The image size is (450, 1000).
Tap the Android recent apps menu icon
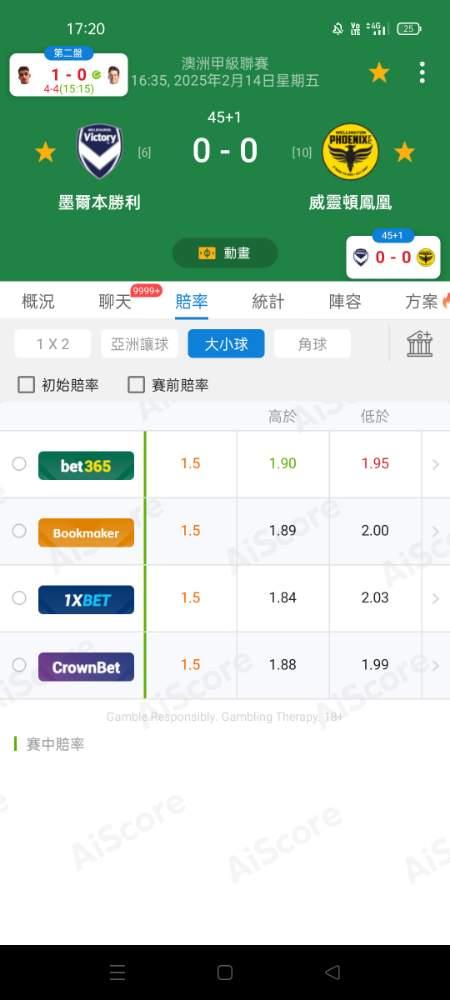point(117,973)
